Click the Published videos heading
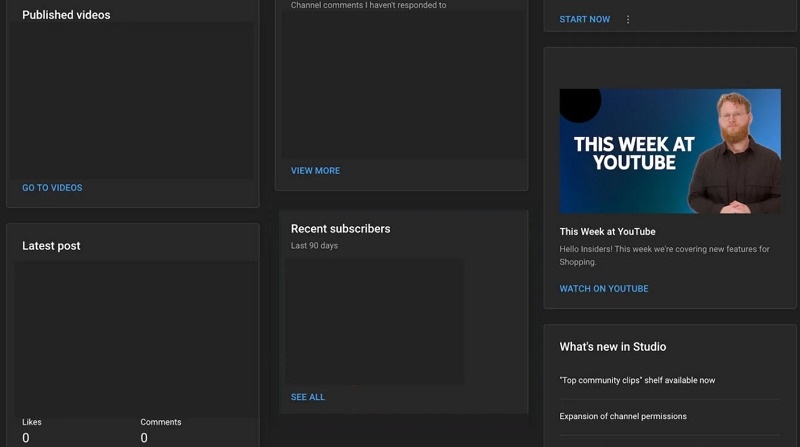This screenshot has height=447, width=800. (x=66, y=15)
